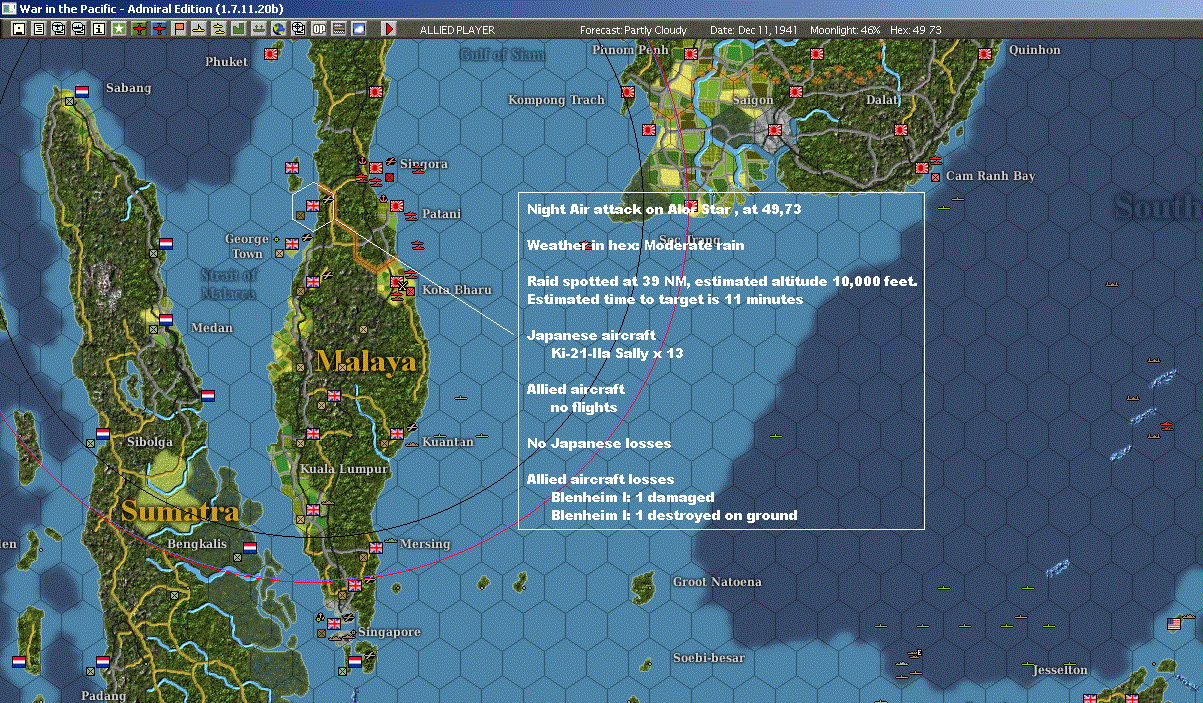Select the Dutch flag base near Sibolga
The height and width of the screenshot is (703, 1203).
point(102,434)
